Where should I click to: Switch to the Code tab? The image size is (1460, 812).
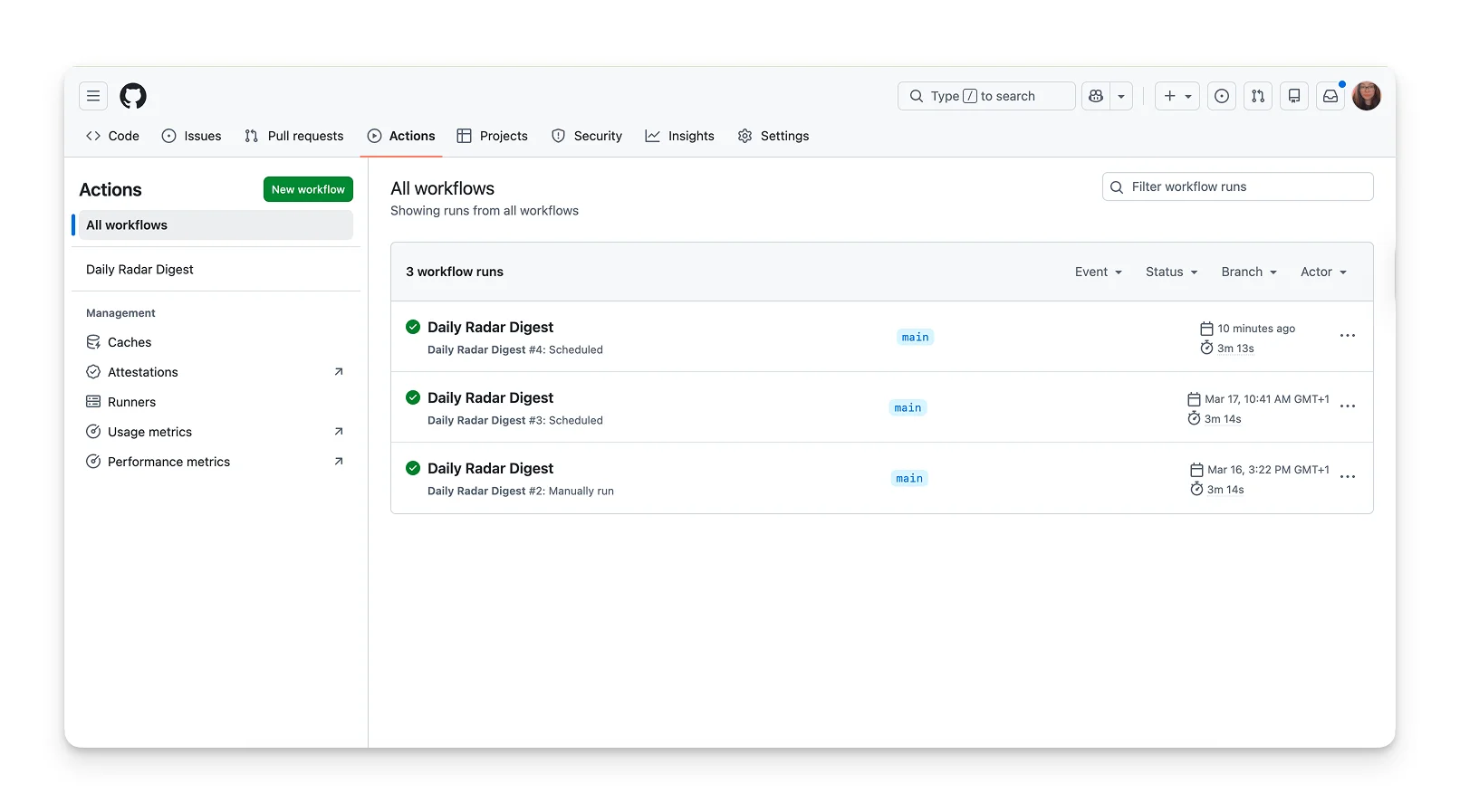tap(112, 136)
